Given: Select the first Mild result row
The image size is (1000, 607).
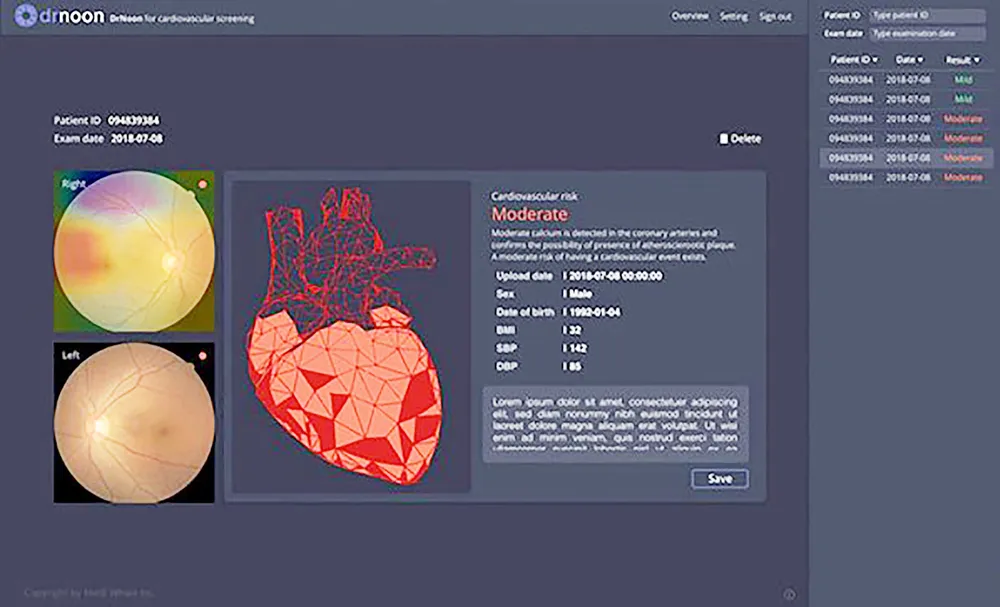Looking at the screenshot, I should pyautogui.click(x=906, y=79).
